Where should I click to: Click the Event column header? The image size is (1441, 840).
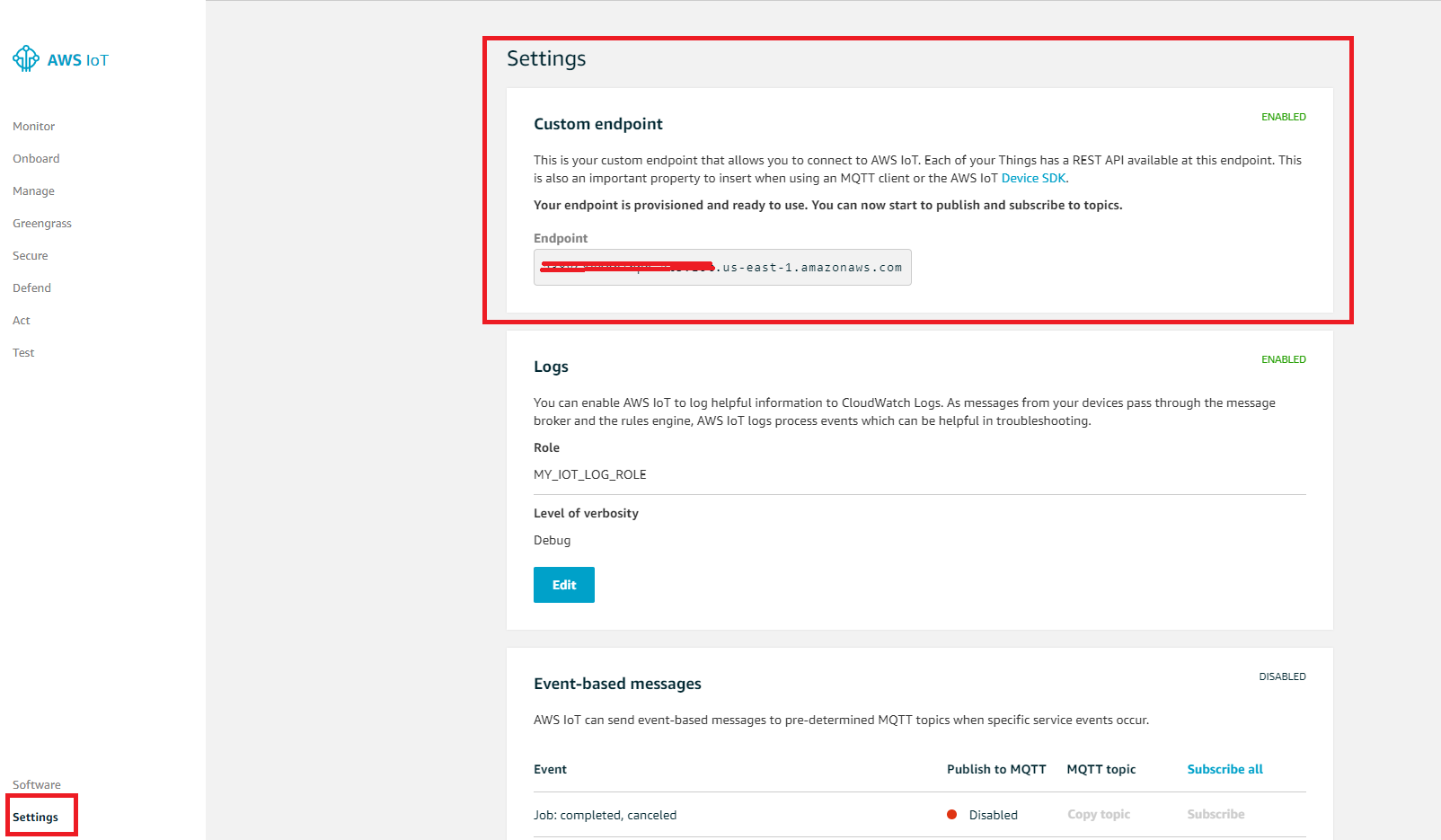tap(550, 769)
